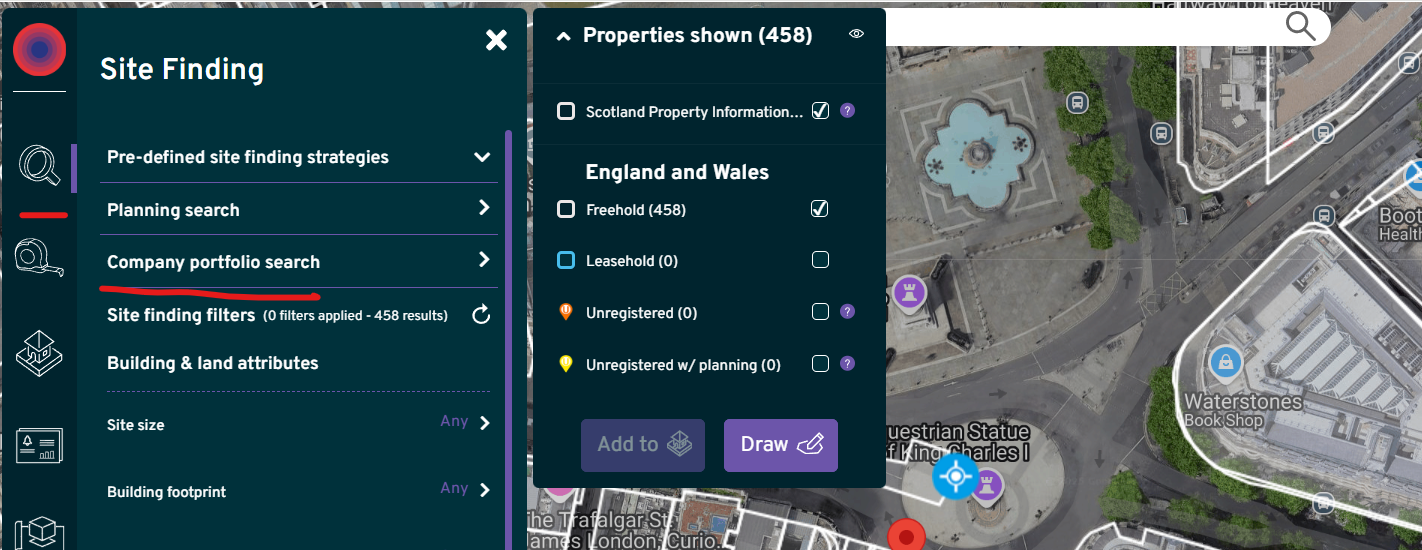
Task: Uncheck the Freehold (458) right checkbox
Action: (x=820, y=209)
